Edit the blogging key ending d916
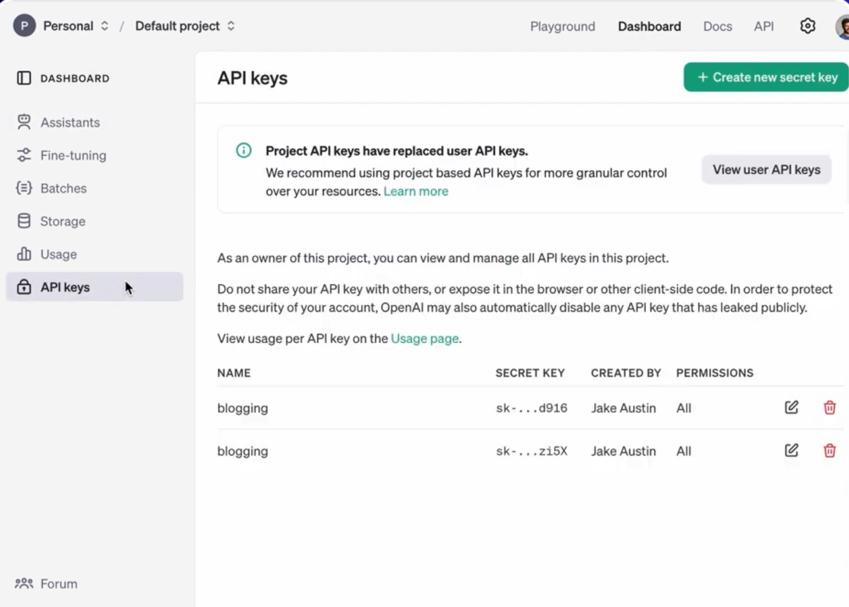849x607 pixels. [x=791, y=408]
